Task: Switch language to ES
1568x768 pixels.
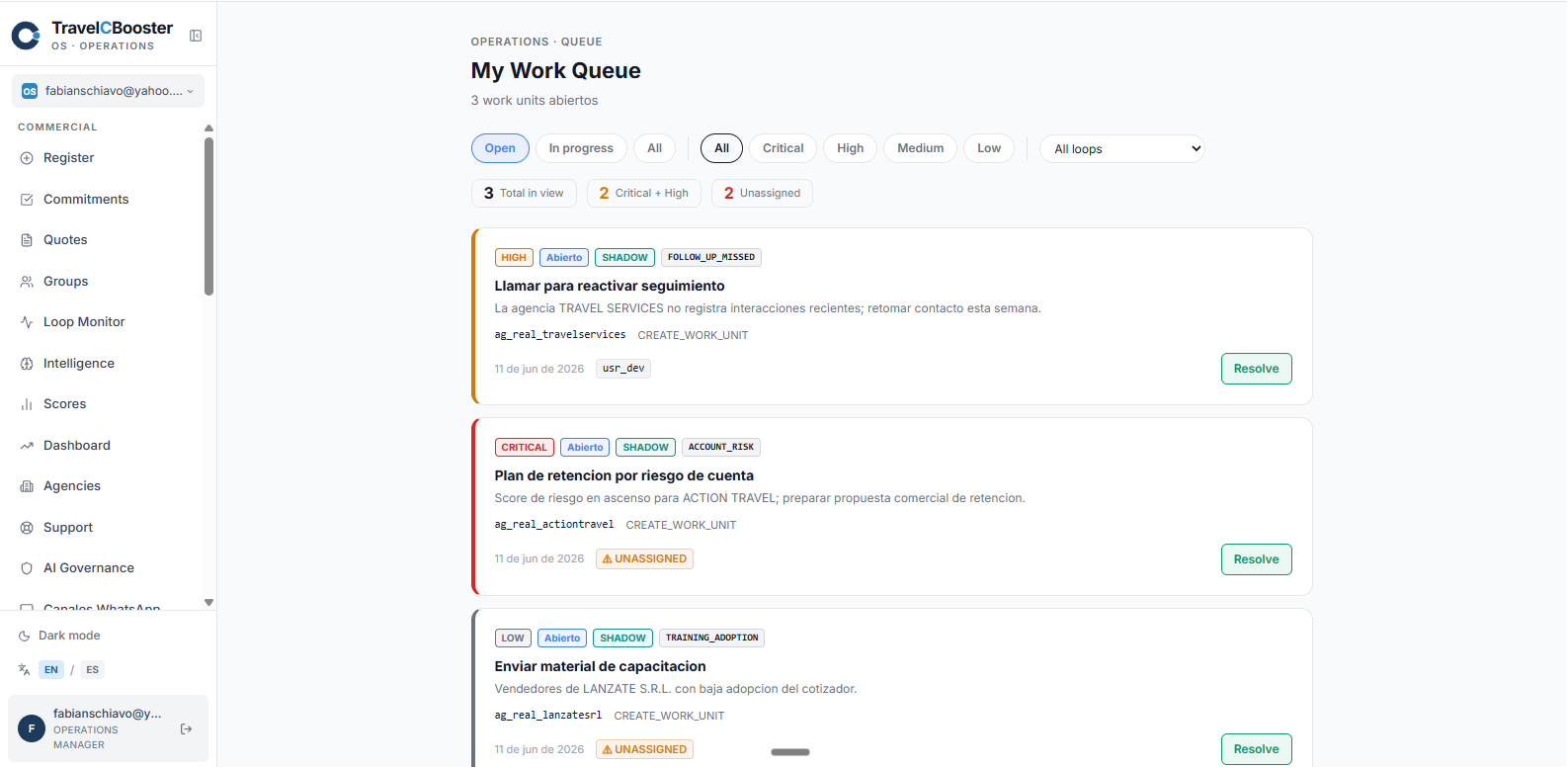Action: [x=92, y=670]
